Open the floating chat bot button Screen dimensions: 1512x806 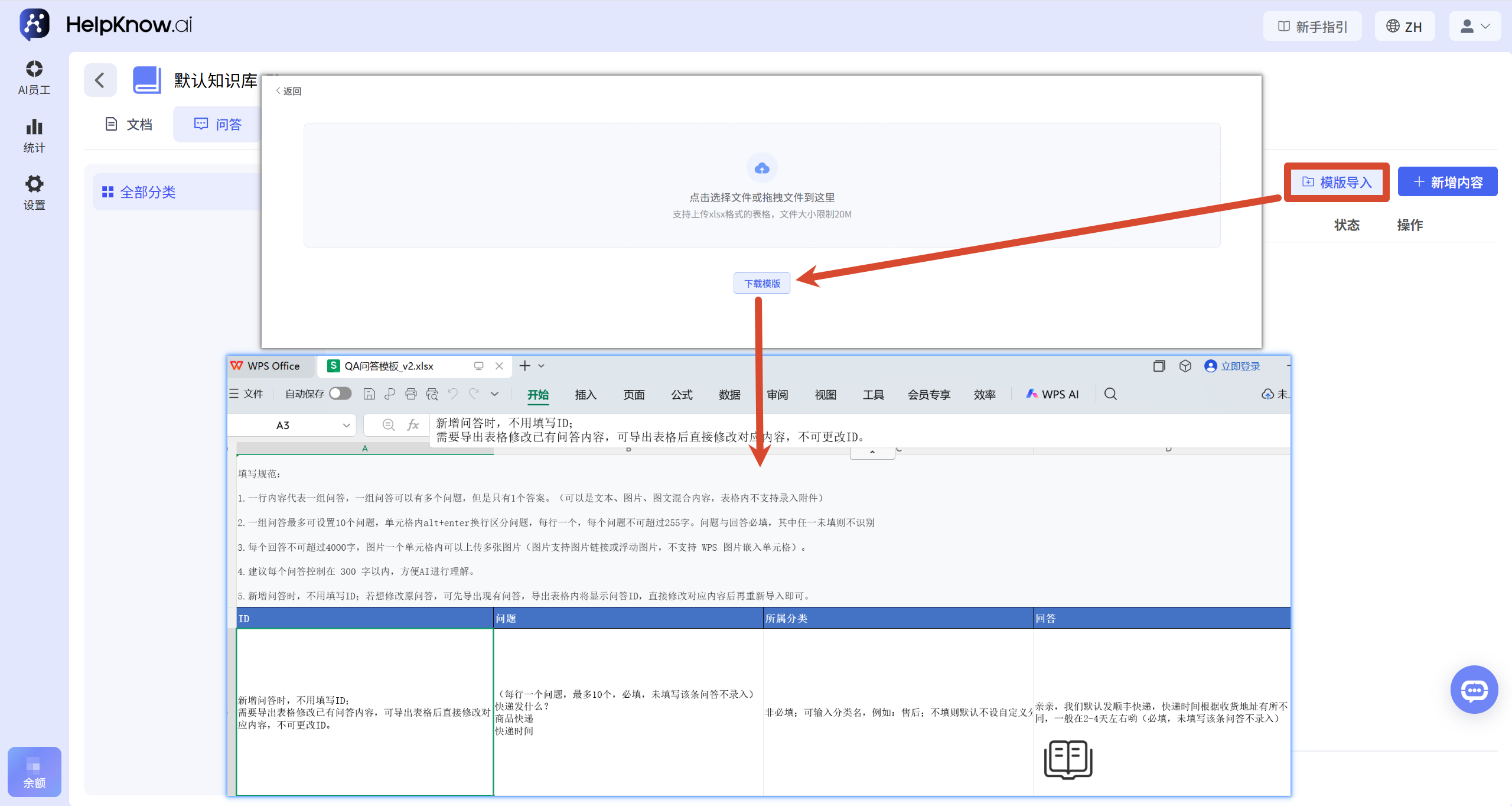click(1474, 690)
